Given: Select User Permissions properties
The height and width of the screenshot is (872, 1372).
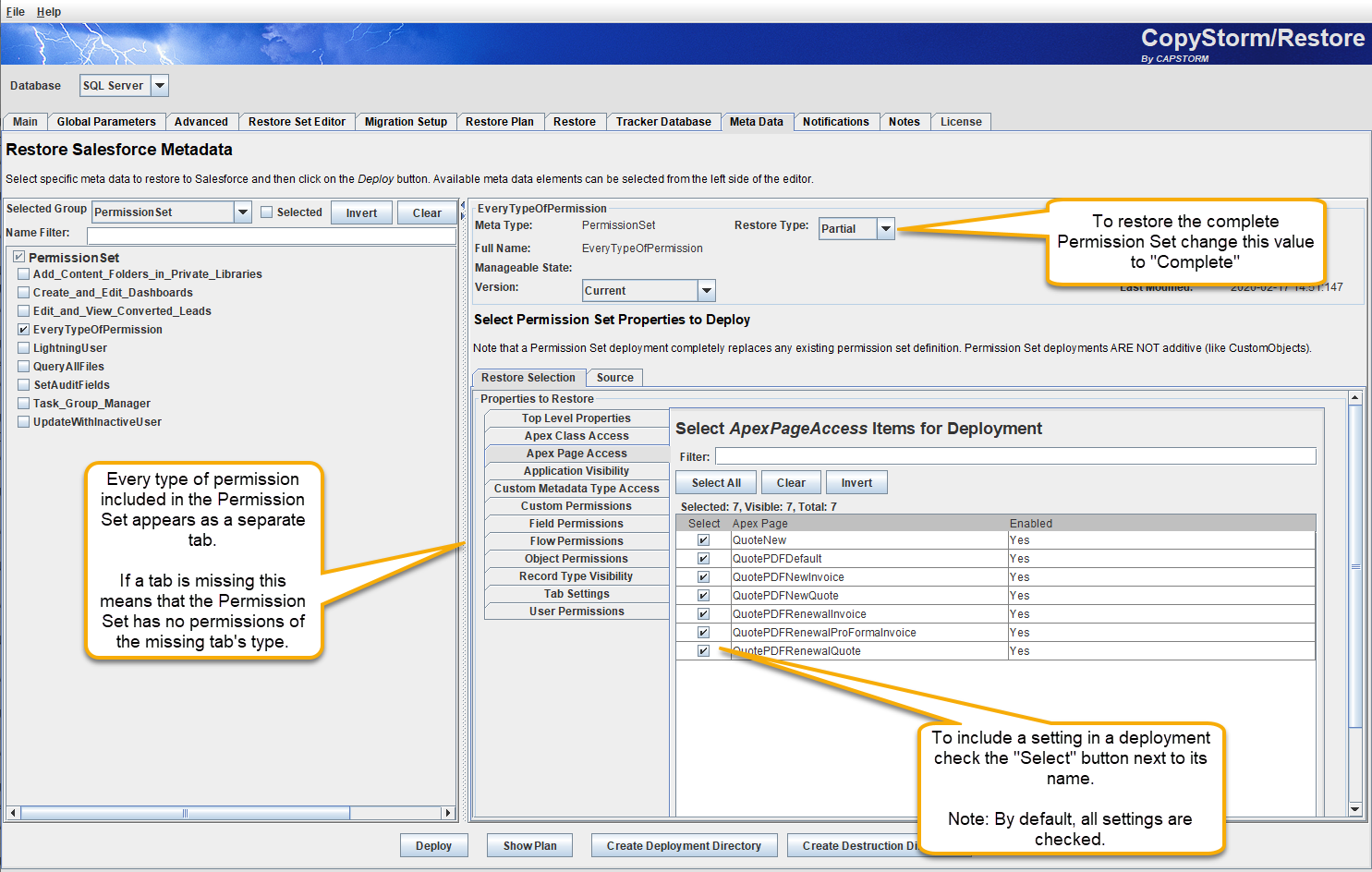Looking at the screenshot, I should tap(577, 612).
